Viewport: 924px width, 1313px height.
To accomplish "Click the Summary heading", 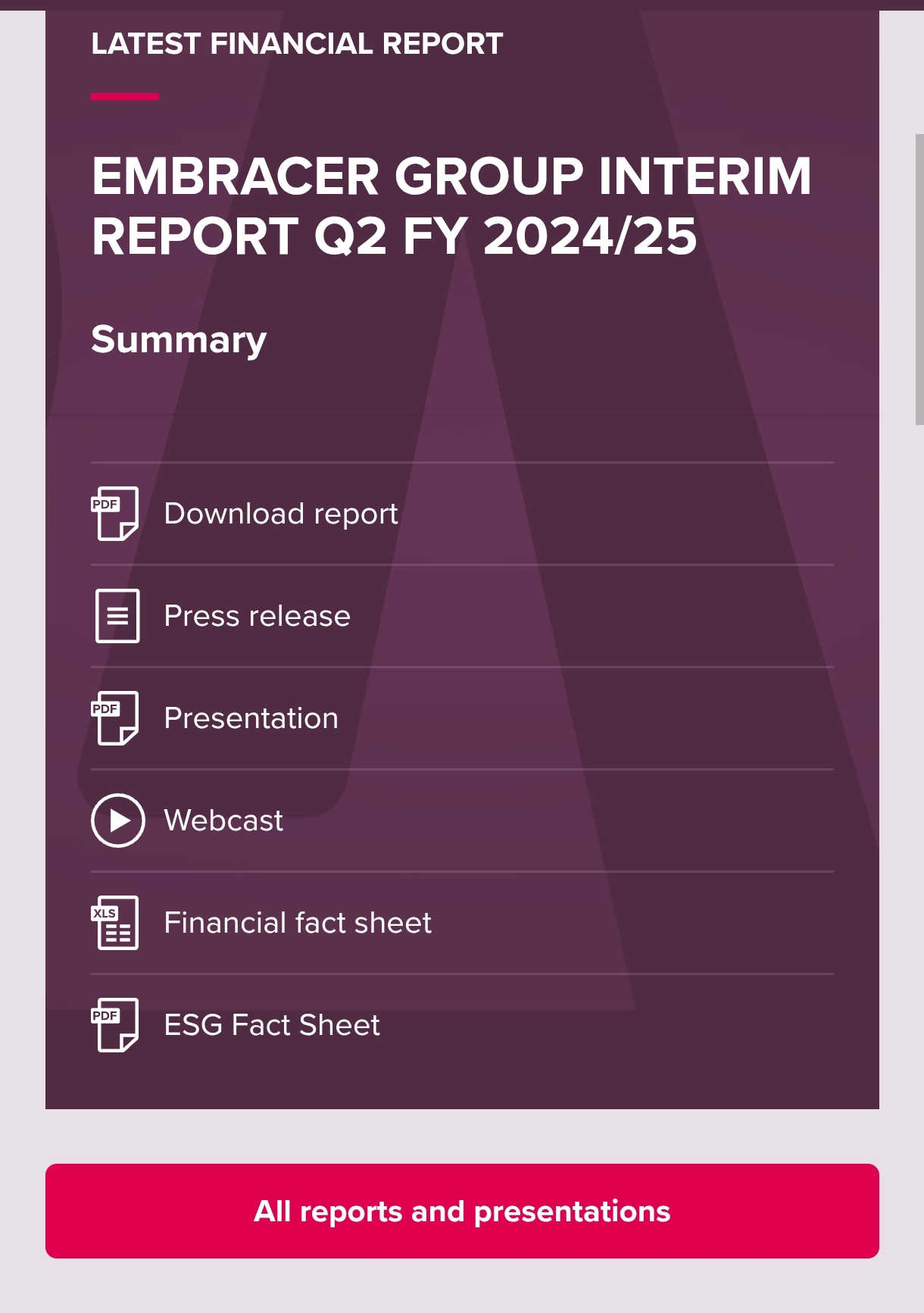I will tap(179, 340).
